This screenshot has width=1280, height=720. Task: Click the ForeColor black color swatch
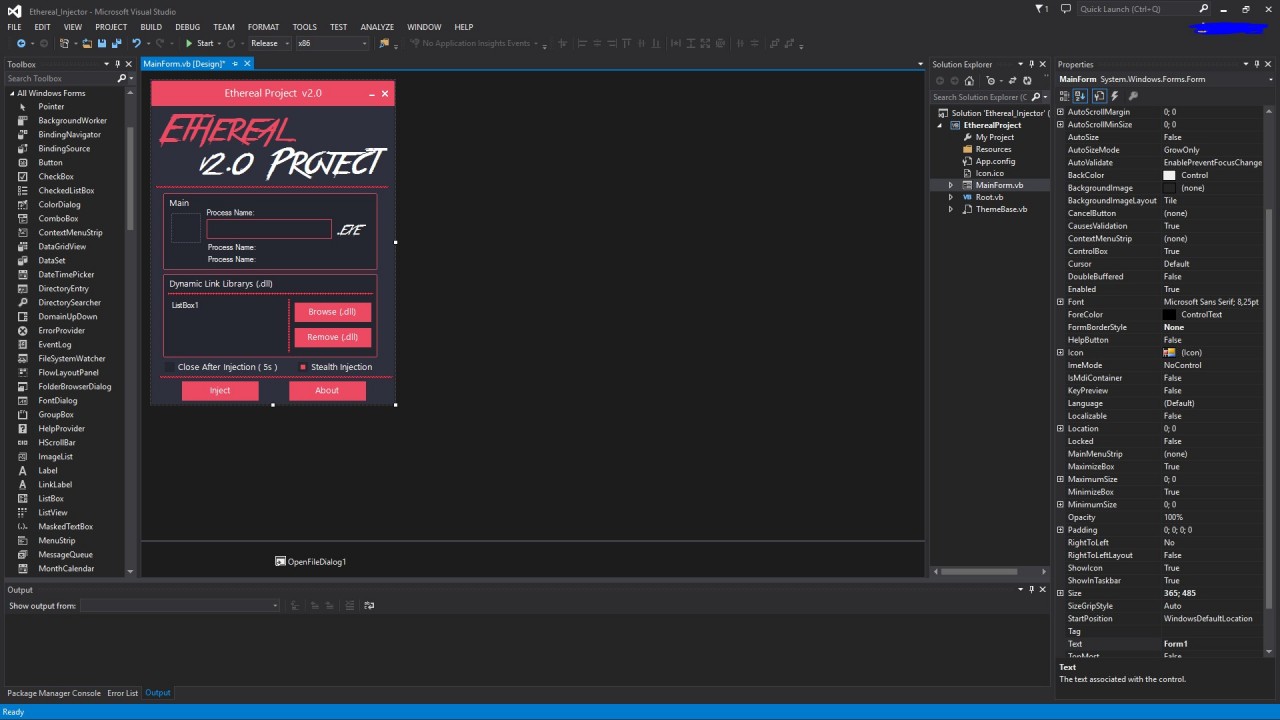pyautogui.click(x=1170, y=315)
